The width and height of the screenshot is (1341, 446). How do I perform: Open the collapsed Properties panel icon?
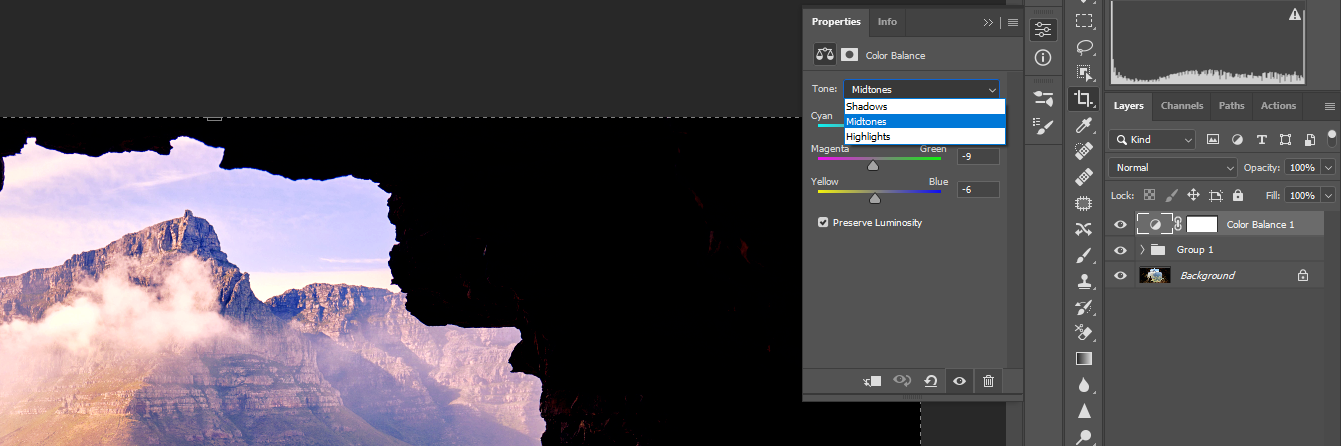1043,30
